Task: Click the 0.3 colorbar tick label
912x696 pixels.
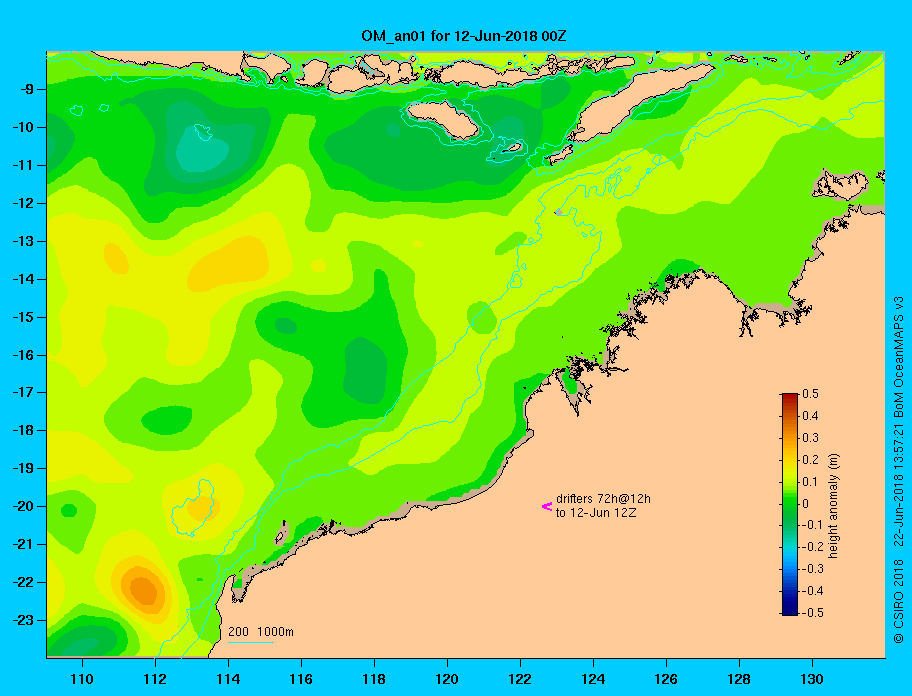Action: tap(810, 438)
